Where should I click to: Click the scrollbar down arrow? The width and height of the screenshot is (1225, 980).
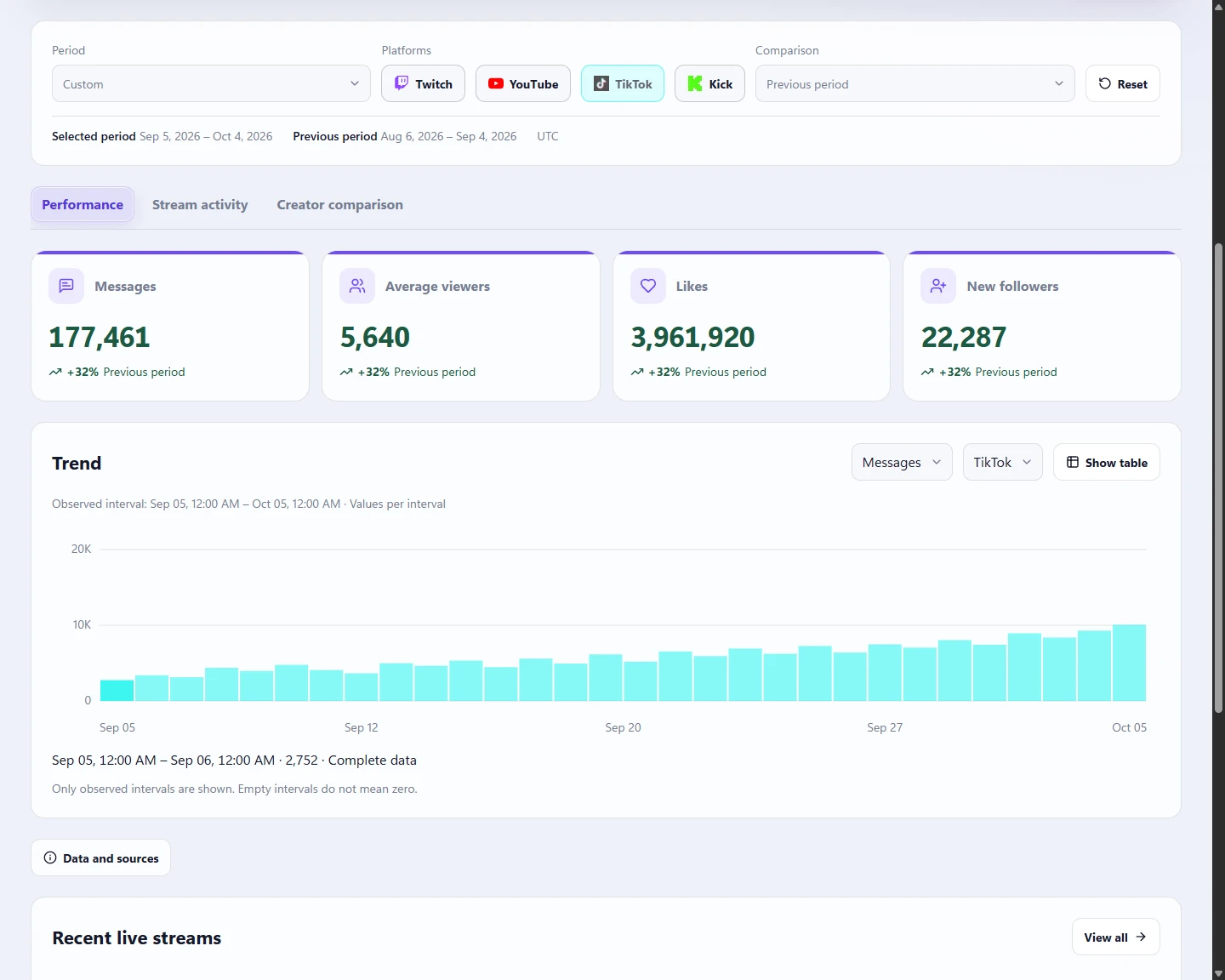(x=1218, y=973)
